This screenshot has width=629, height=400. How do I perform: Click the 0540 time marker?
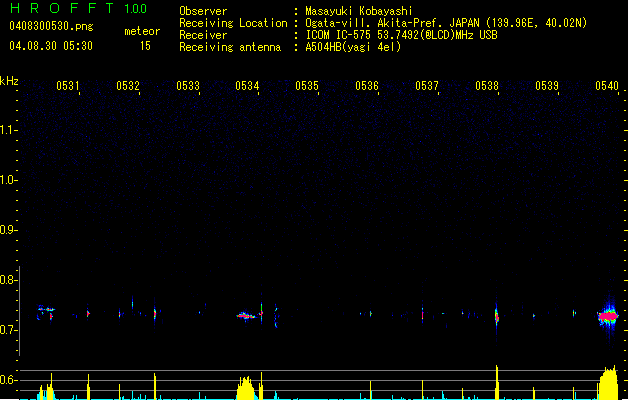(x=607, y=86)
